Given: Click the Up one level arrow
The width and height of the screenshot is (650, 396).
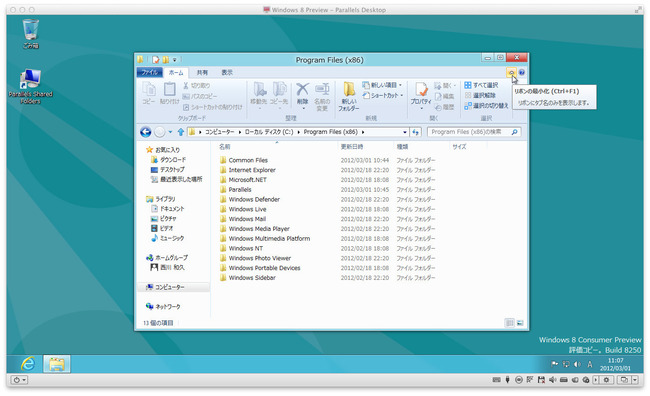Looking at the screenshot, I should [181, 132].
